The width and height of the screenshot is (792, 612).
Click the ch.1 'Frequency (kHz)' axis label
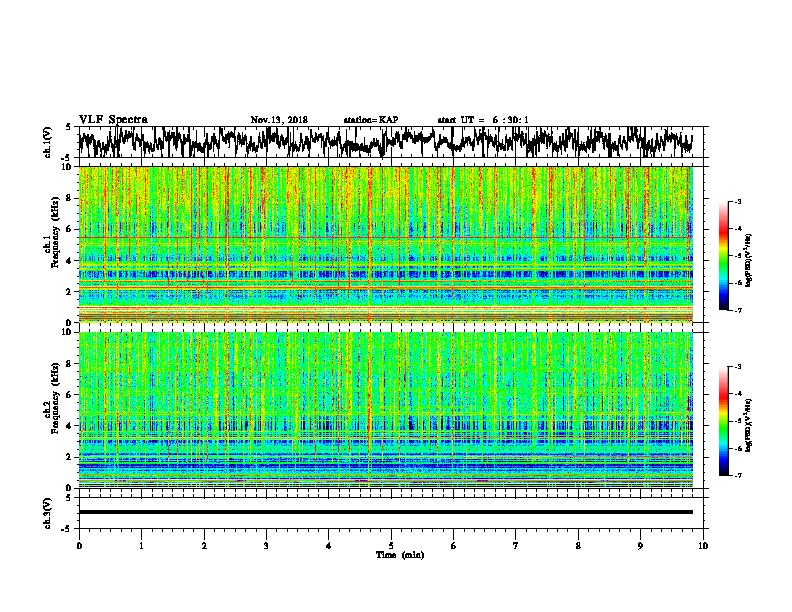pos(55,233)
